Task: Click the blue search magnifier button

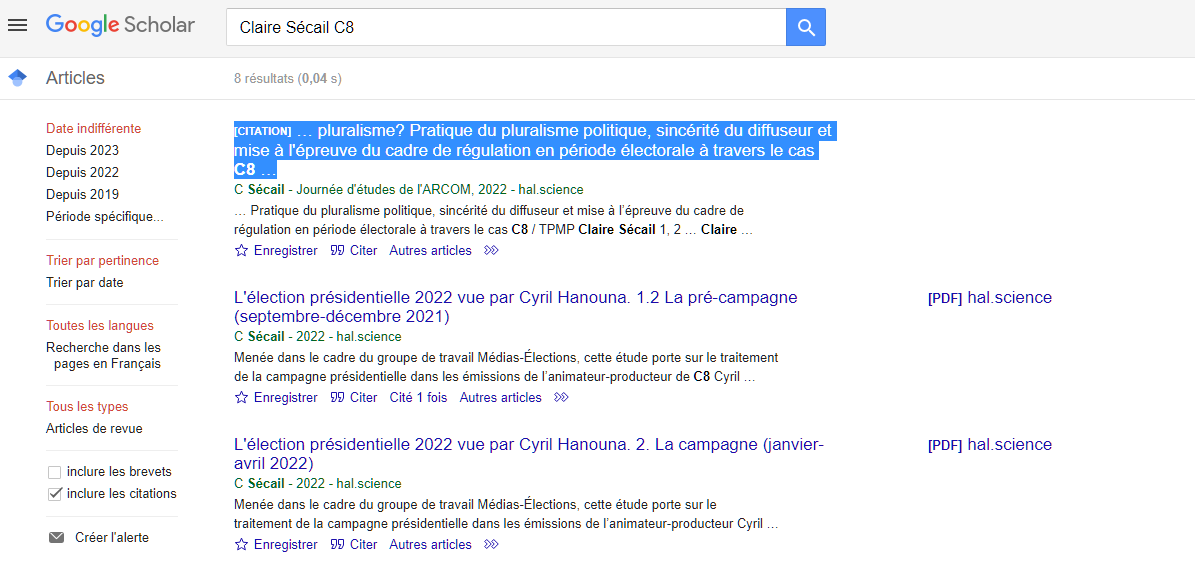Action: (806, 27)
